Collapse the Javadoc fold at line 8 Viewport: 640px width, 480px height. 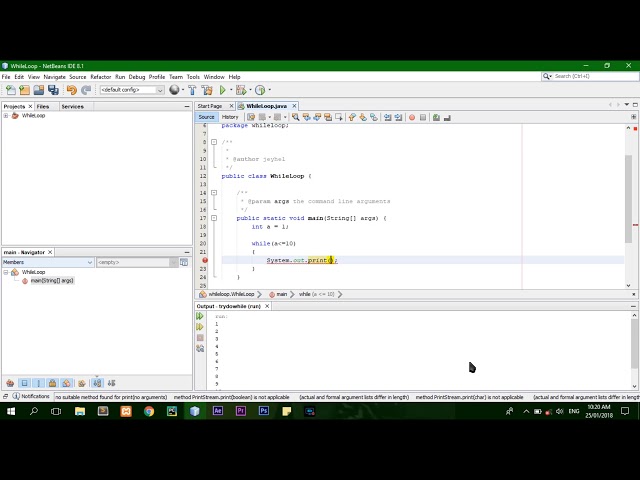click(214, 142)
